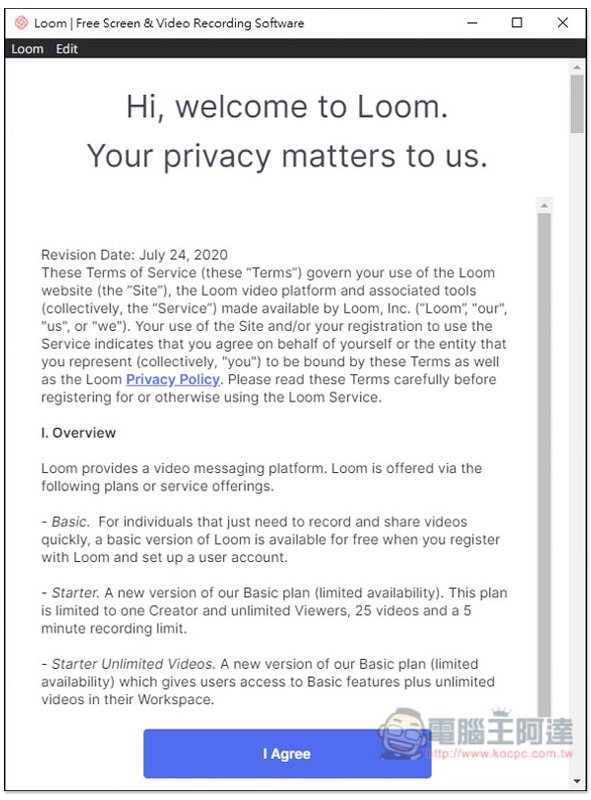The width and height of the screenshot is (591, 800).
Task: Click the kocpc.com.tw watermark URL
Action: pos(500,754)
